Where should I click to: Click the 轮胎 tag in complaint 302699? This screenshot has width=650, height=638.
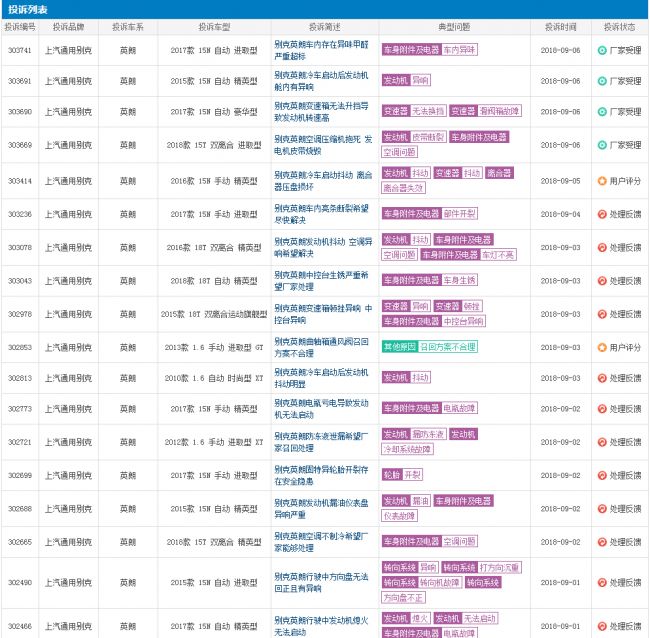391,475
